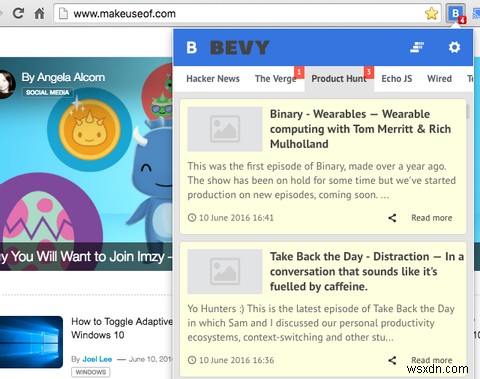This screenshot has width=480, height=379.
Task: Click the page icon in the address bar
Action: coord(63,14)
